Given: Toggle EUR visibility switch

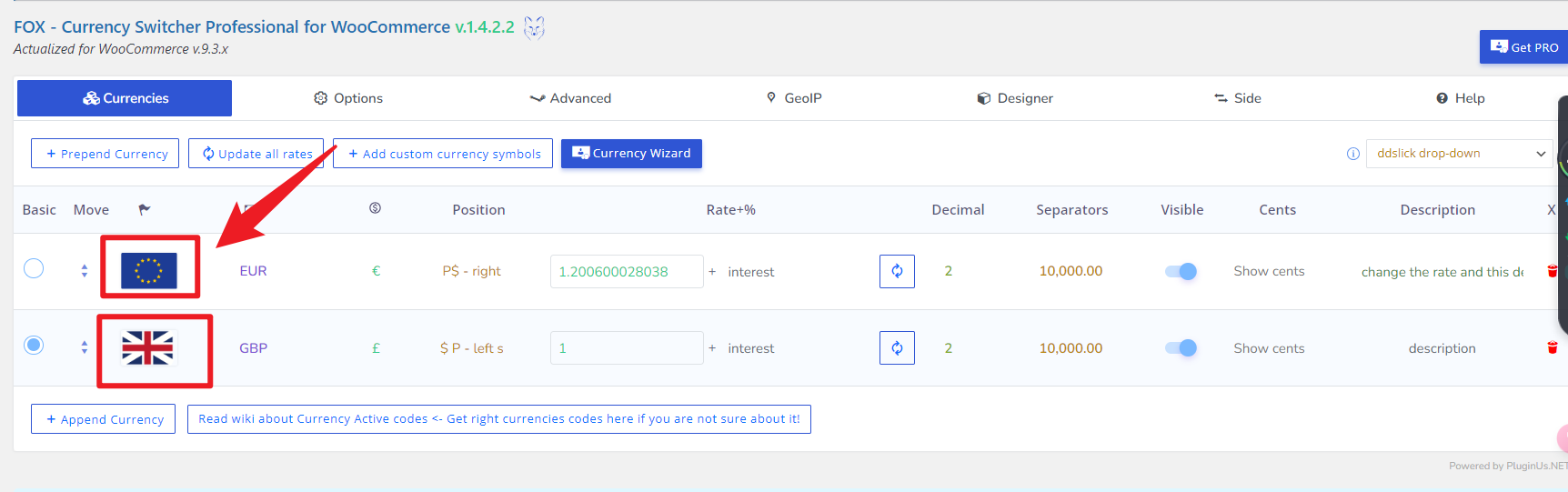Looking at the screenshot, I should pyautogui.click(x=1181, y=271).
